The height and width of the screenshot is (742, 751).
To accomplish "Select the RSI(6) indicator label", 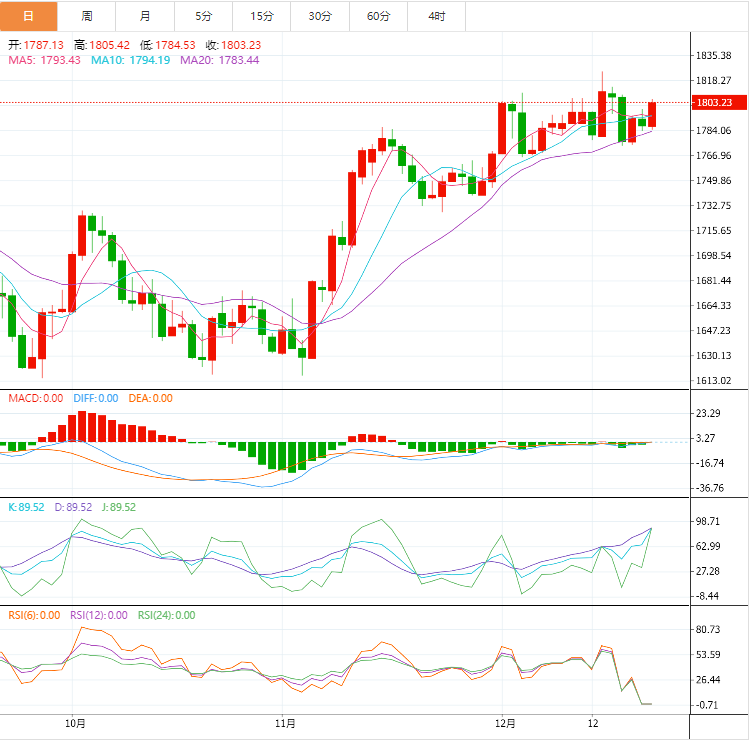I will (x=34, y=615).
